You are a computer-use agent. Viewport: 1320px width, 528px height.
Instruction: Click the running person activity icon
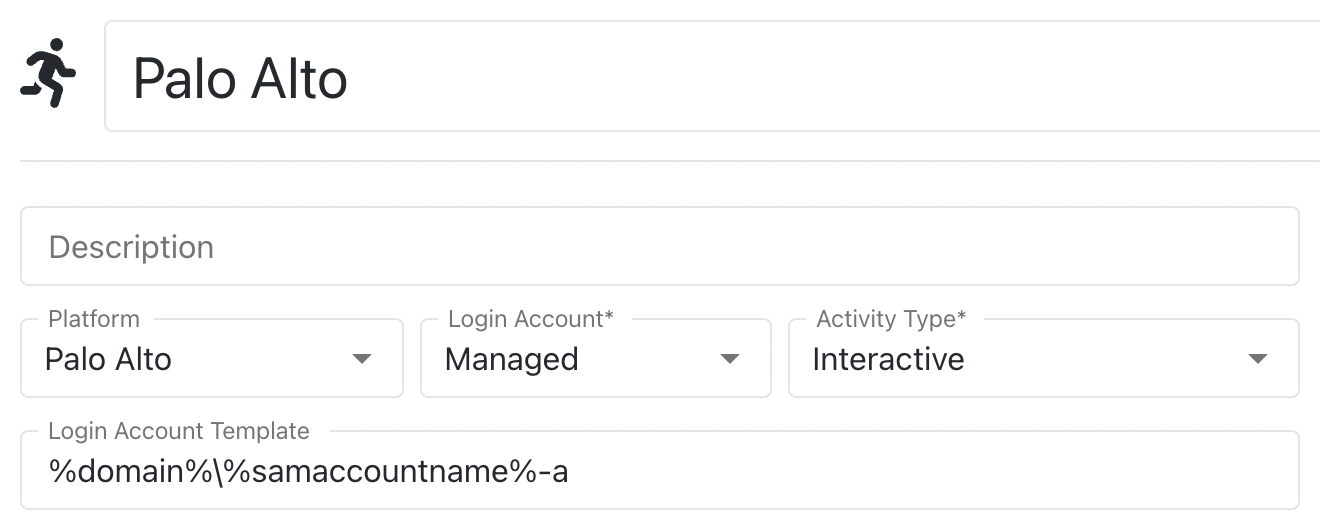pos(47,73)
